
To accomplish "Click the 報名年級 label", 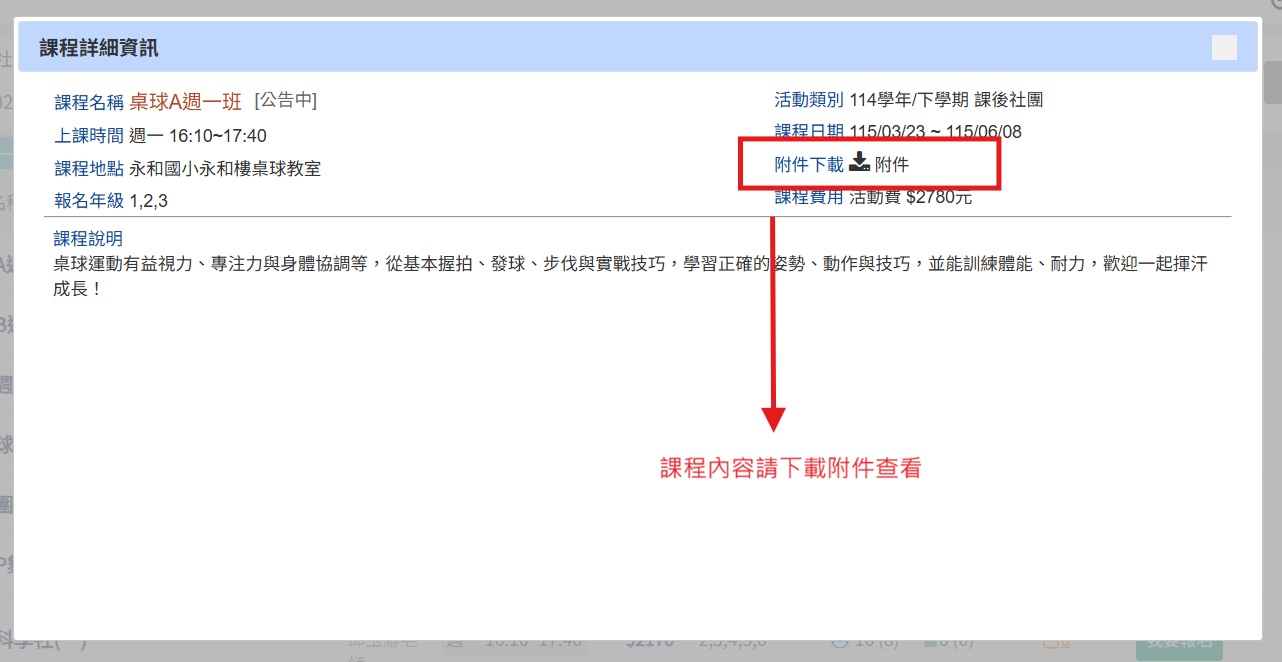I will click(89, 201).
